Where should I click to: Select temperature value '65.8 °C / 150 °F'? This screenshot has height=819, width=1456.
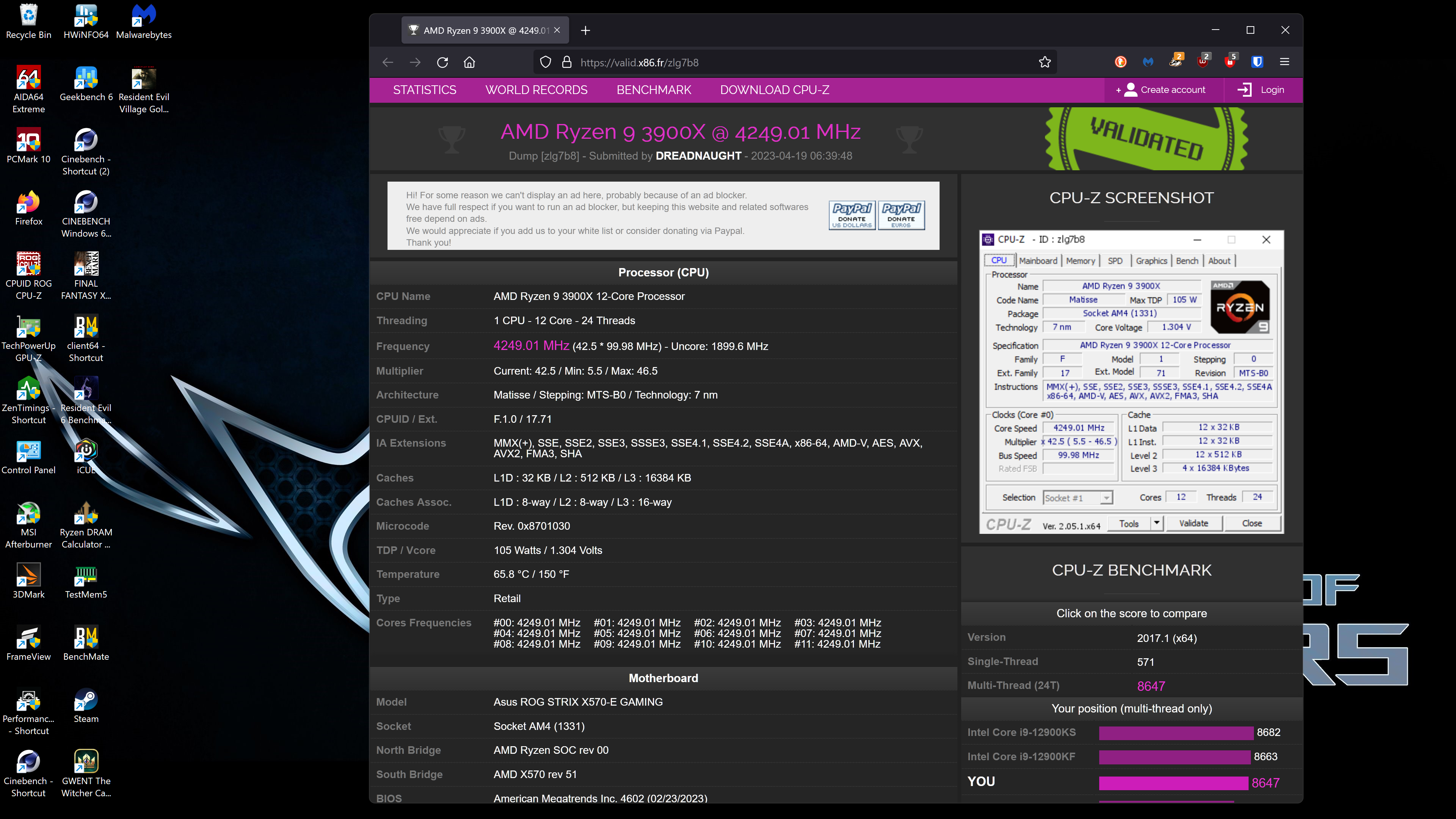[531, 574]
